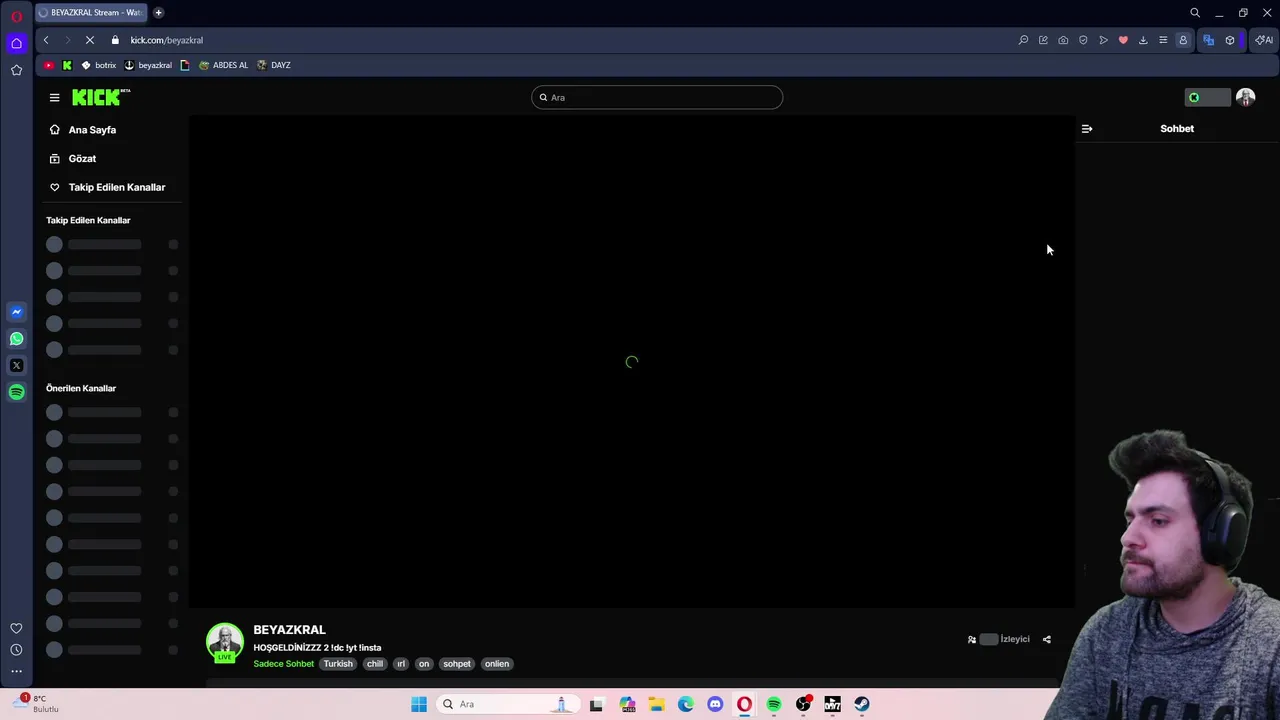Open the Kick bookmark icon
Viewport: 1280px width, 720px height.
click(67, 65)
